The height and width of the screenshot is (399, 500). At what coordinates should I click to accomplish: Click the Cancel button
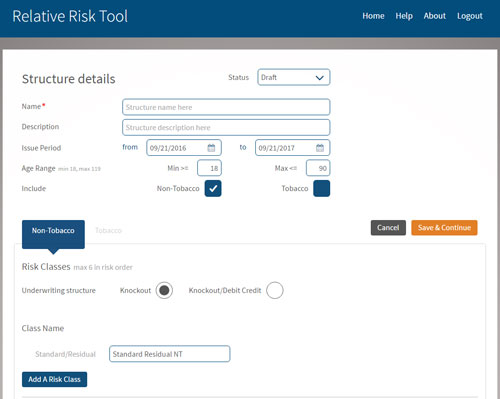pos(388,228)
